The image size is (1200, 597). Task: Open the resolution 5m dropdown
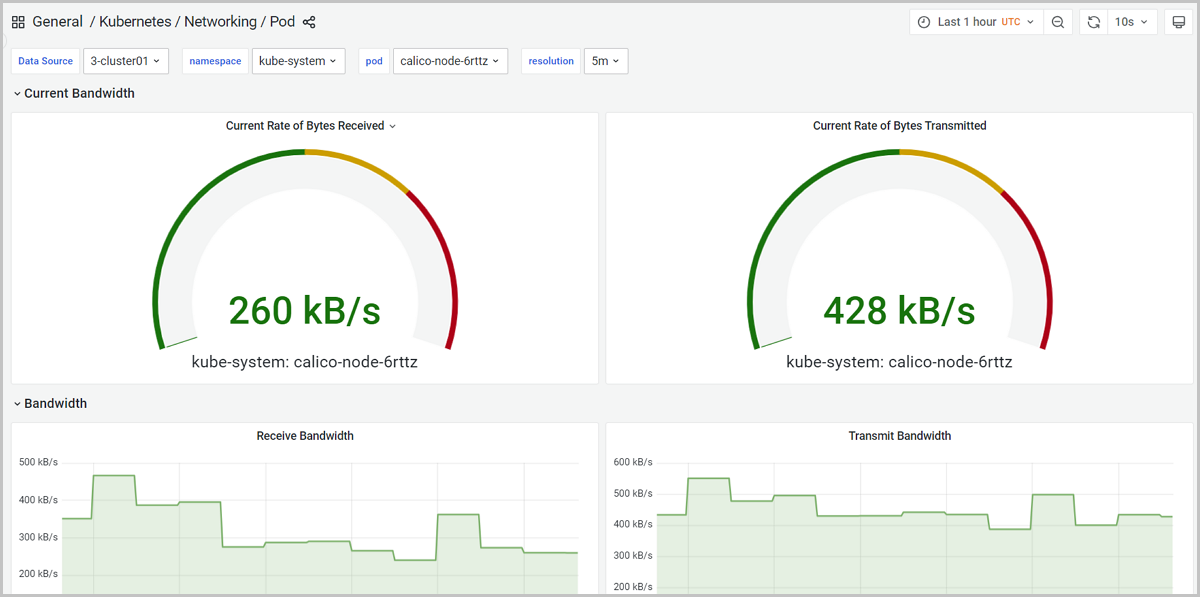pos(605,61)
